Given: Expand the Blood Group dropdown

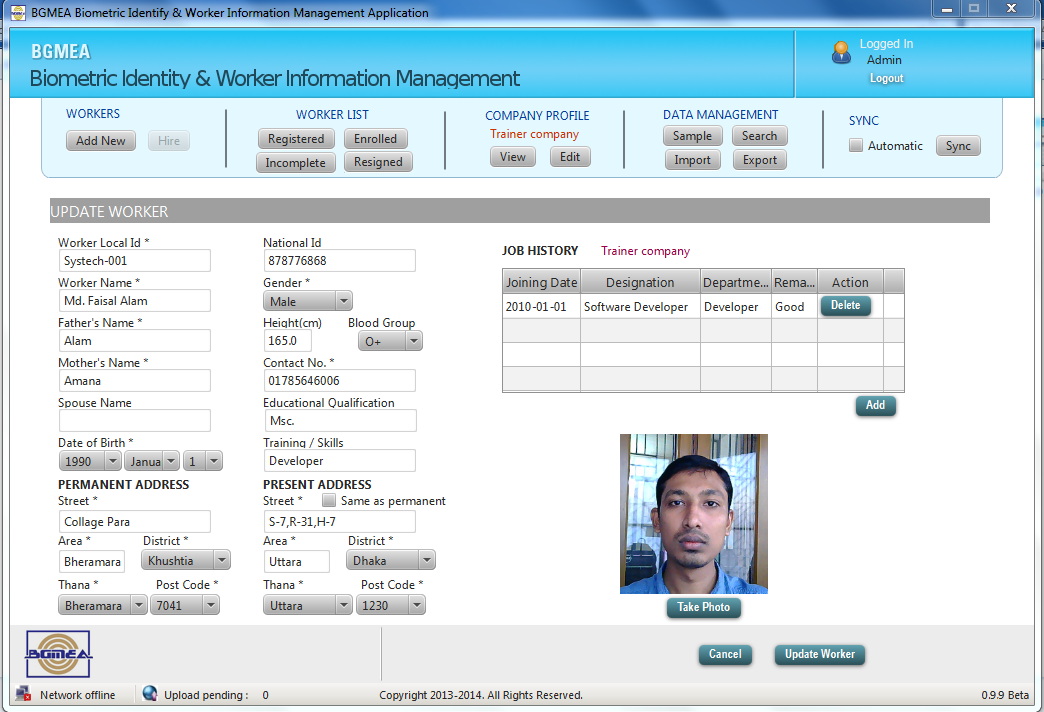Looking at the screenshot, I should tap(390, 341).
